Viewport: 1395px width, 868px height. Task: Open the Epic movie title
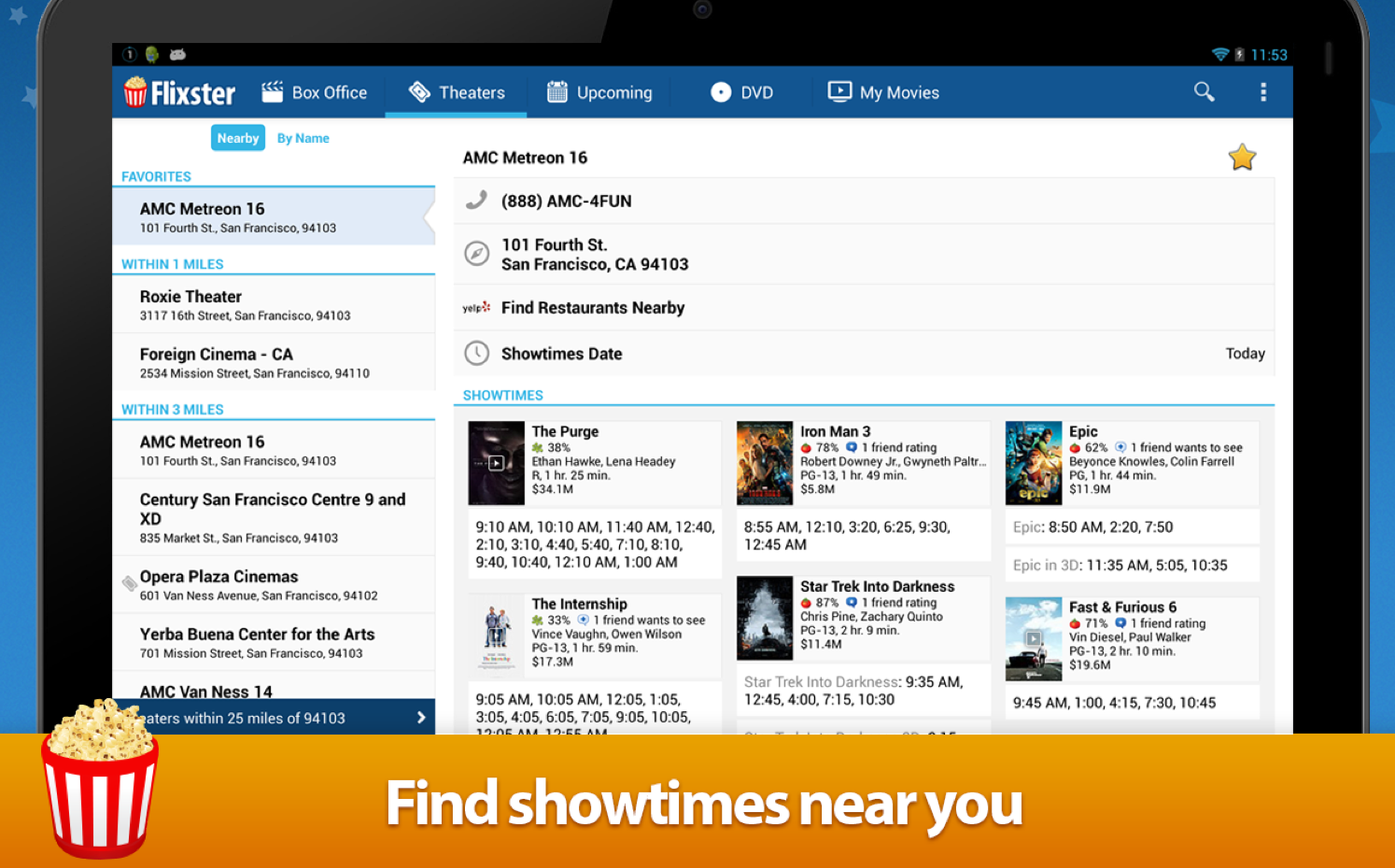tap(1083, 431)
